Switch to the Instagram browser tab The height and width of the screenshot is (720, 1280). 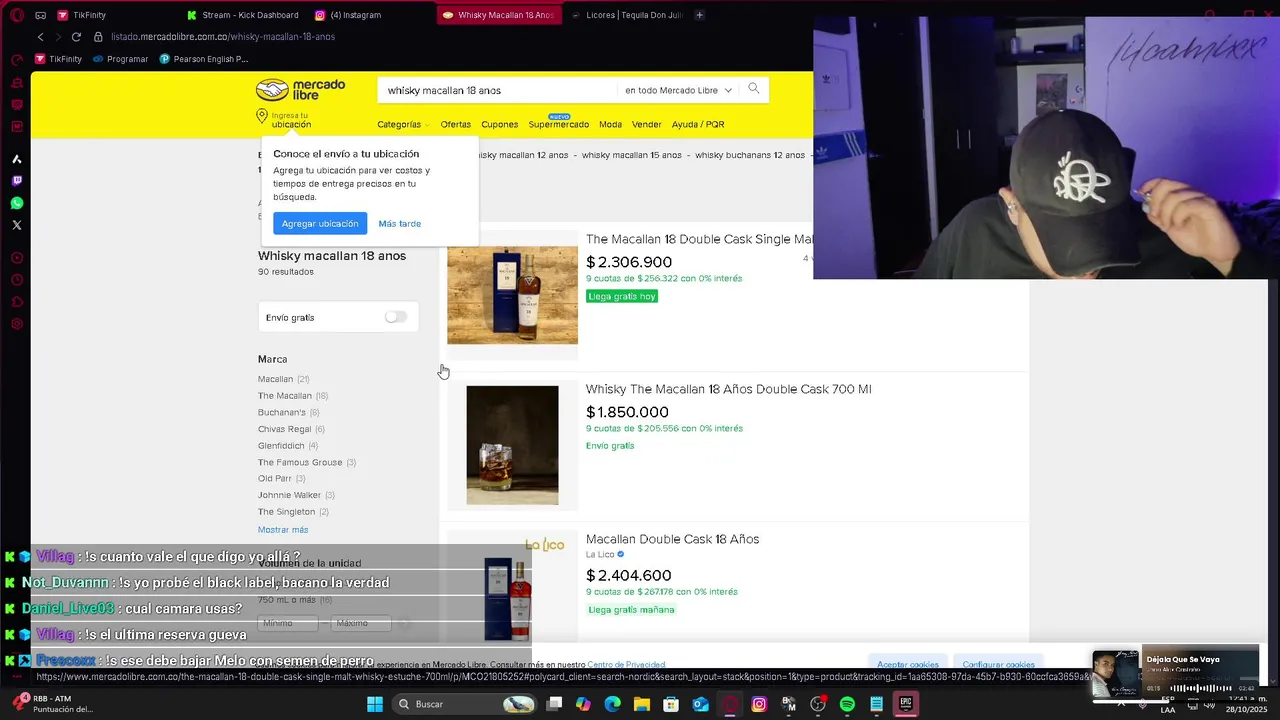click(x=348, y=15)
